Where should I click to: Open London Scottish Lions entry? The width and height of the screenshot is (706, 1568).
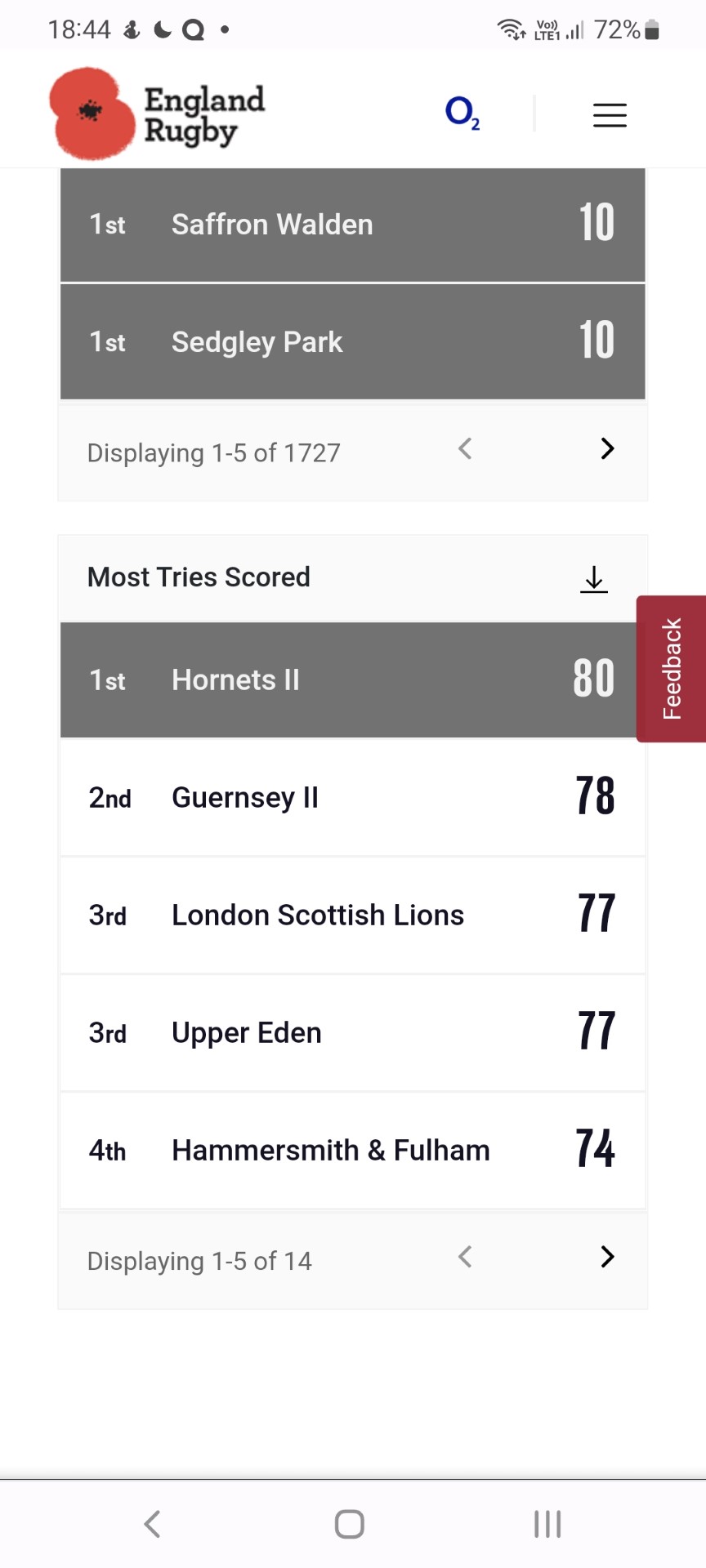pyautogui.click(x=352, y=915)
